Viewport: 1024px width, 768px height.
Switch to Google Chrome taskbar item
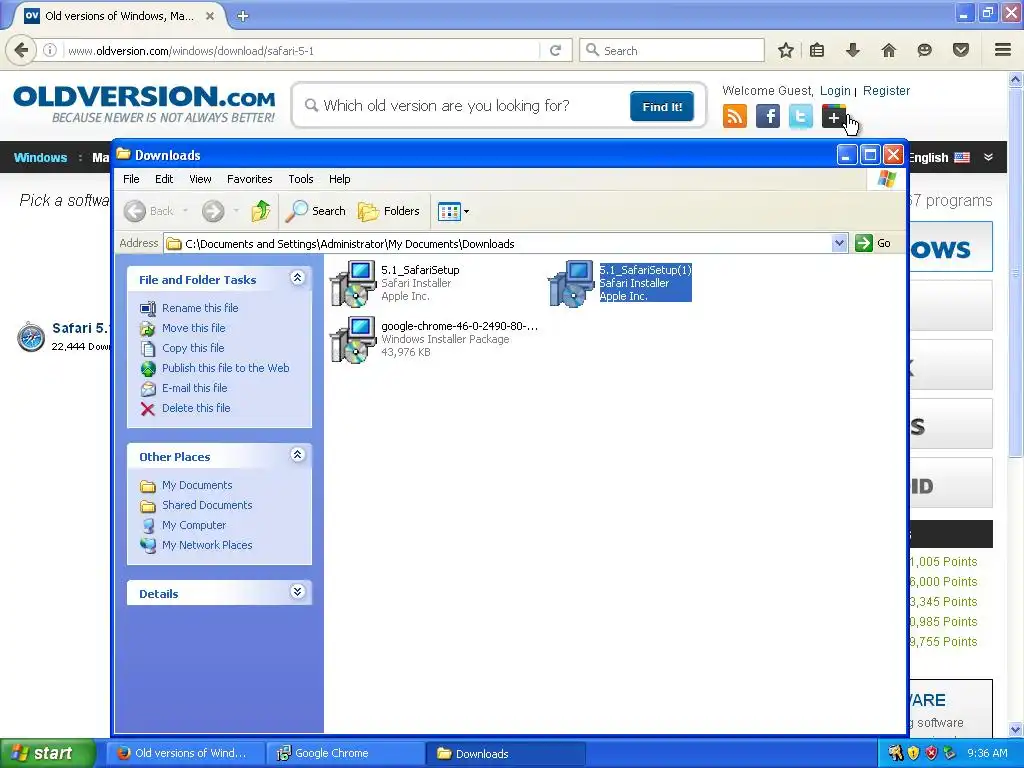pyautogui.click(x=347, y=754)
